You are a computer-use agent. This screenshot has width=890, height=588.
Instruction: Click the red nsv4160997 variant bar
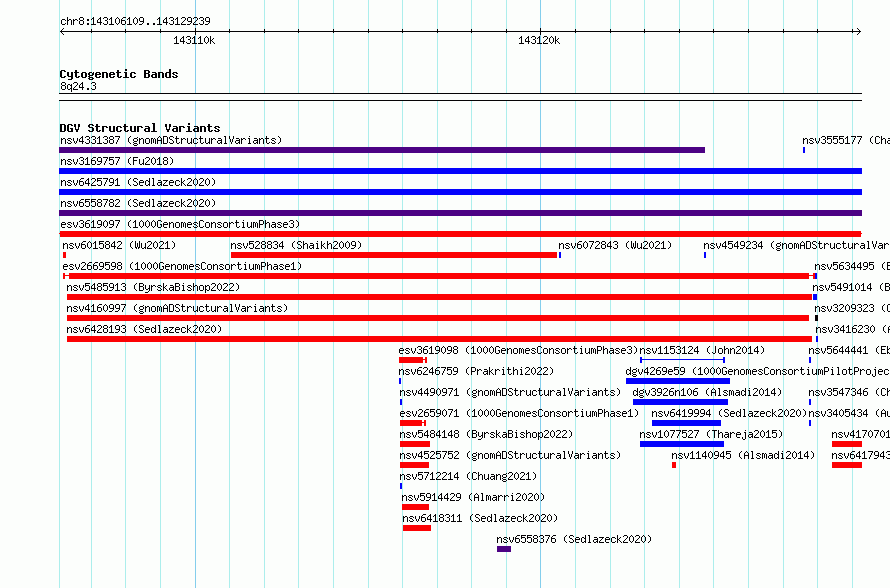(x=438, y=318)
